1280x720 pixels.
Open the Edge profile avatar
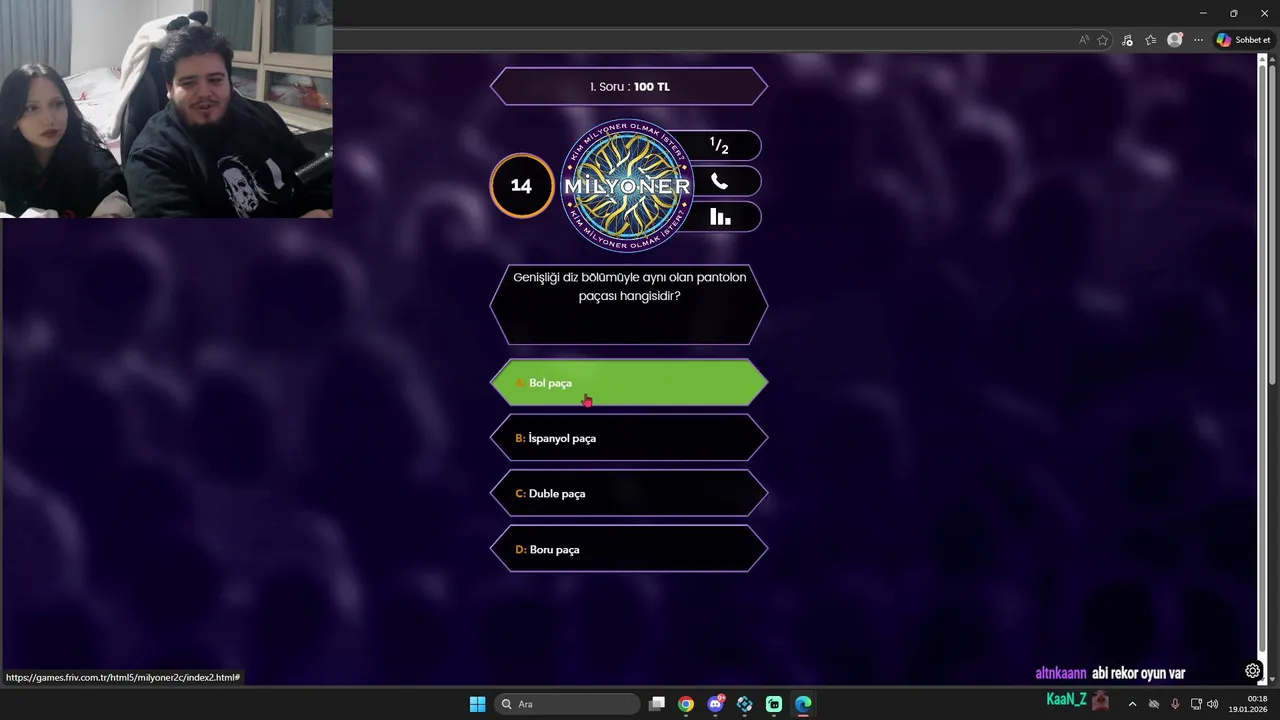click(x=1175, y=40)
